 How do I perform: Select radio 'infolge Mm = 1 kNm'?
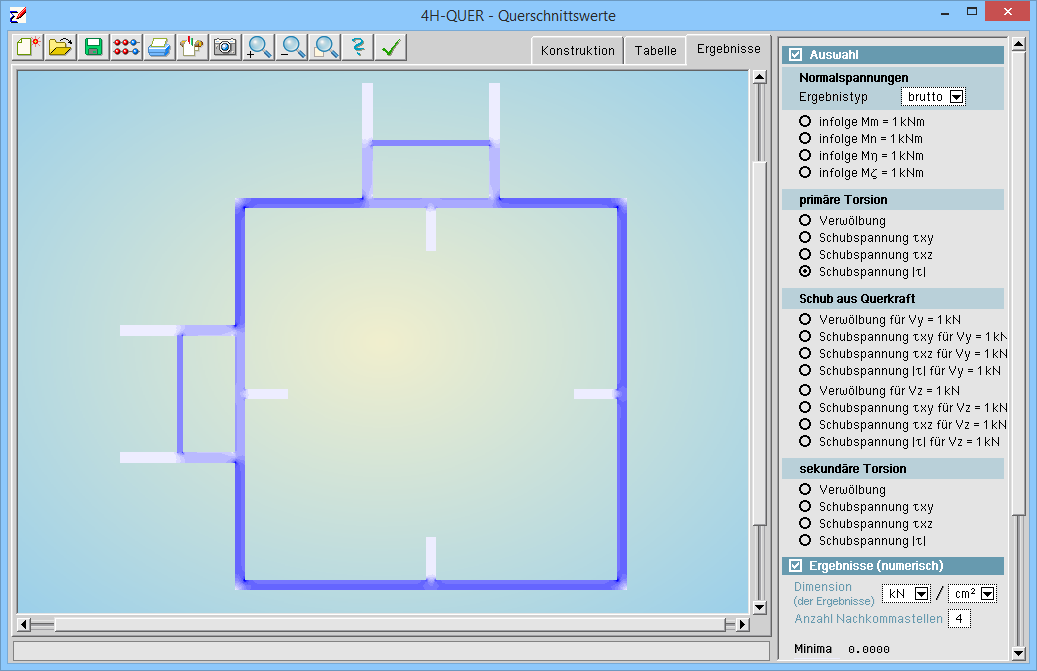pos(805,121)
